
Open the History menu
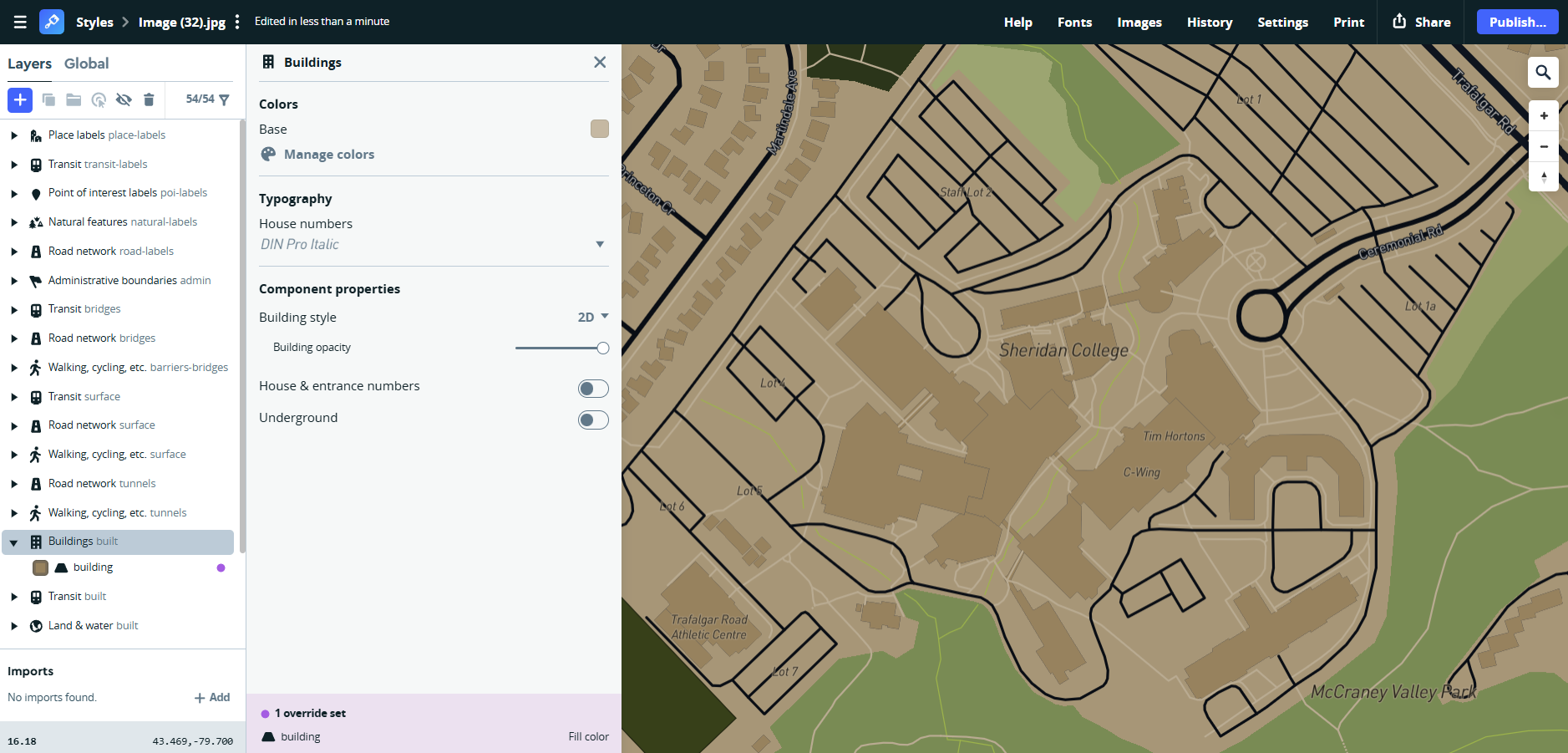[x=1209, y=22]
